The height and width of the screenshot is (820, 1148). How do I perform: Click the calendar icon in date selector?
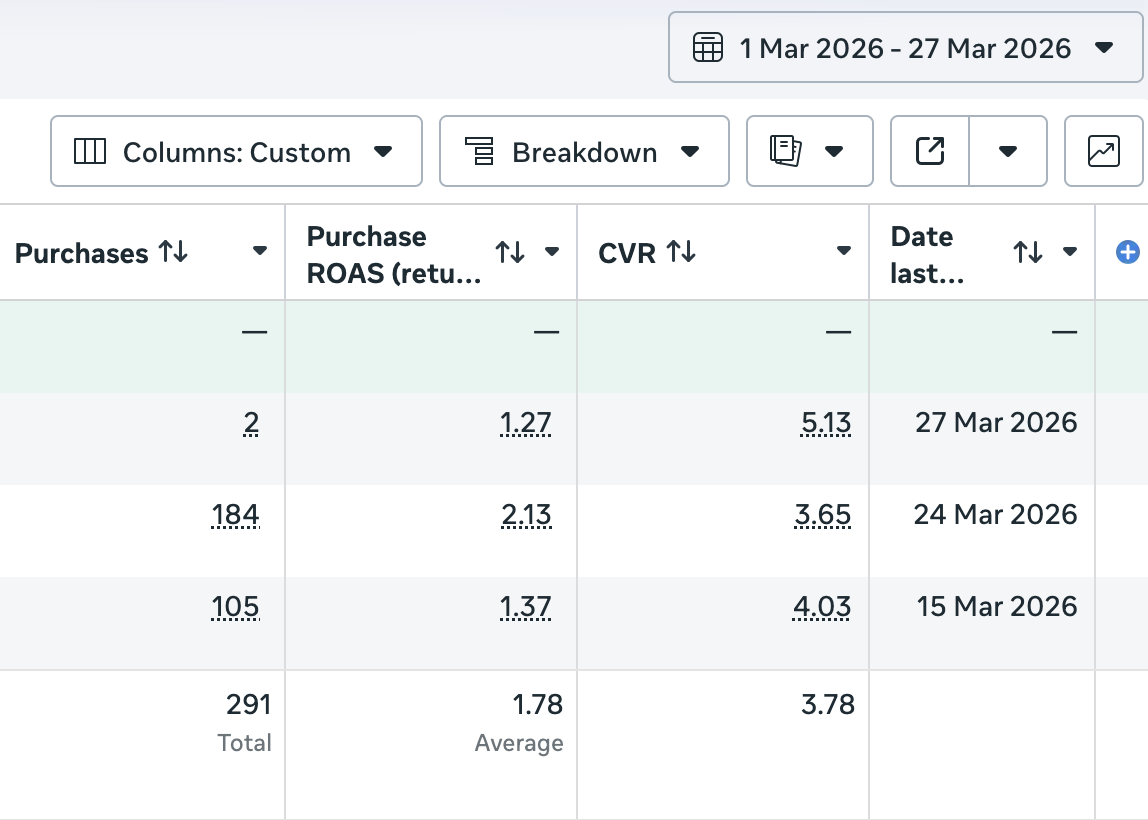click(x=707, y=48)
